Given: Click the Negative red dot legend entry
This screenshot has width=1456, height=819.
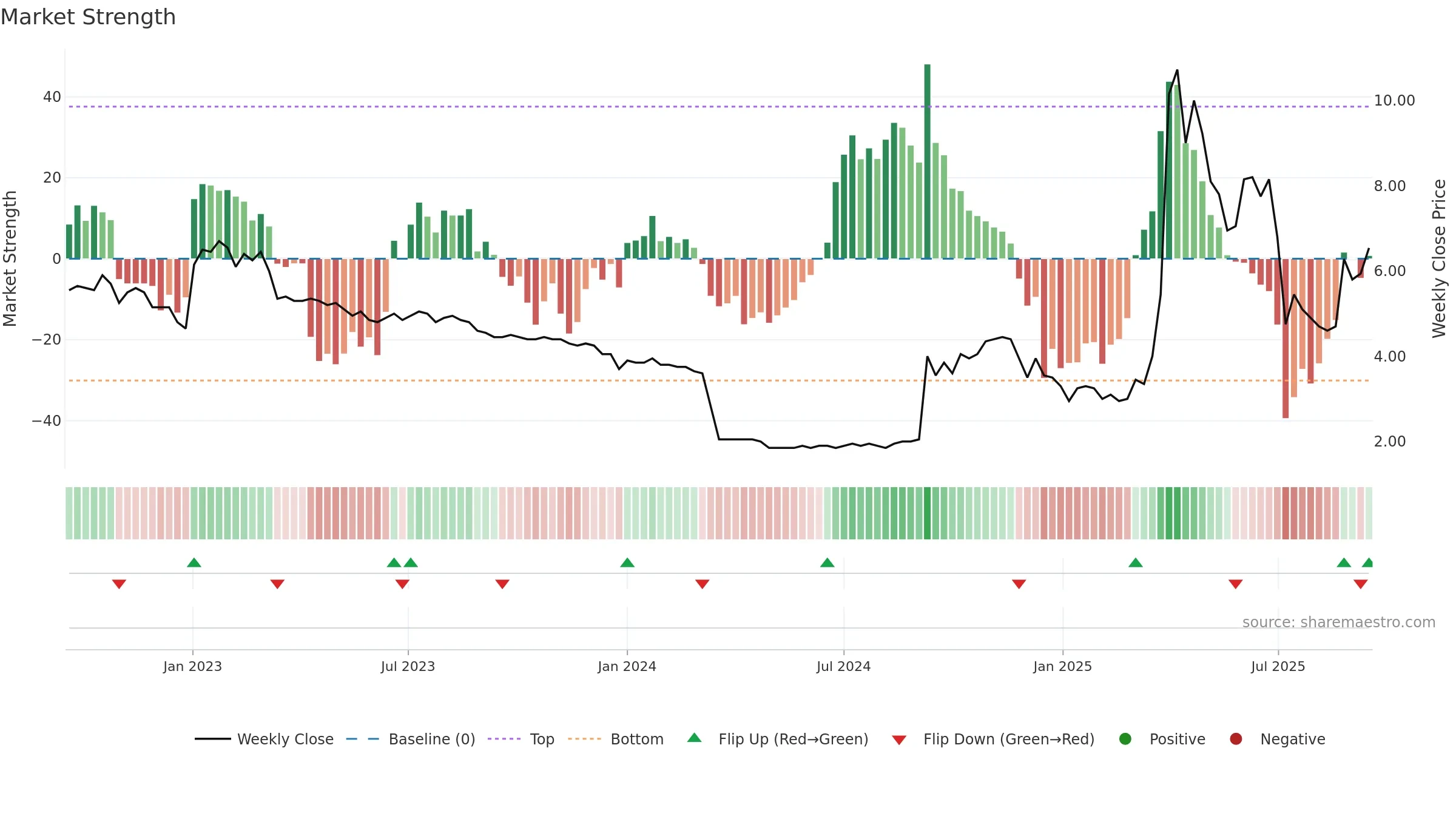Looking at the screenshot, I should pos(1278,739).
